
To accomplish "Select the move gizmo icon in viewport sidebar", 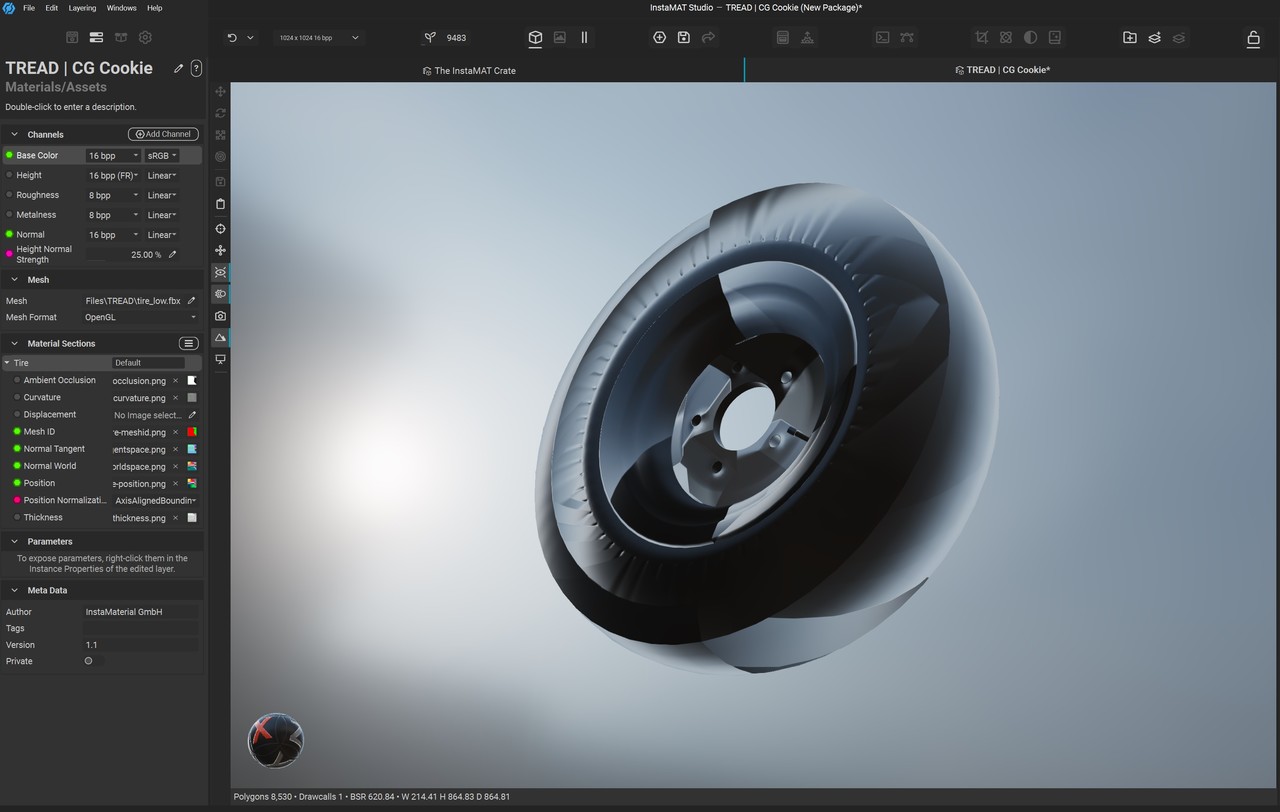I will pos(220,91).
